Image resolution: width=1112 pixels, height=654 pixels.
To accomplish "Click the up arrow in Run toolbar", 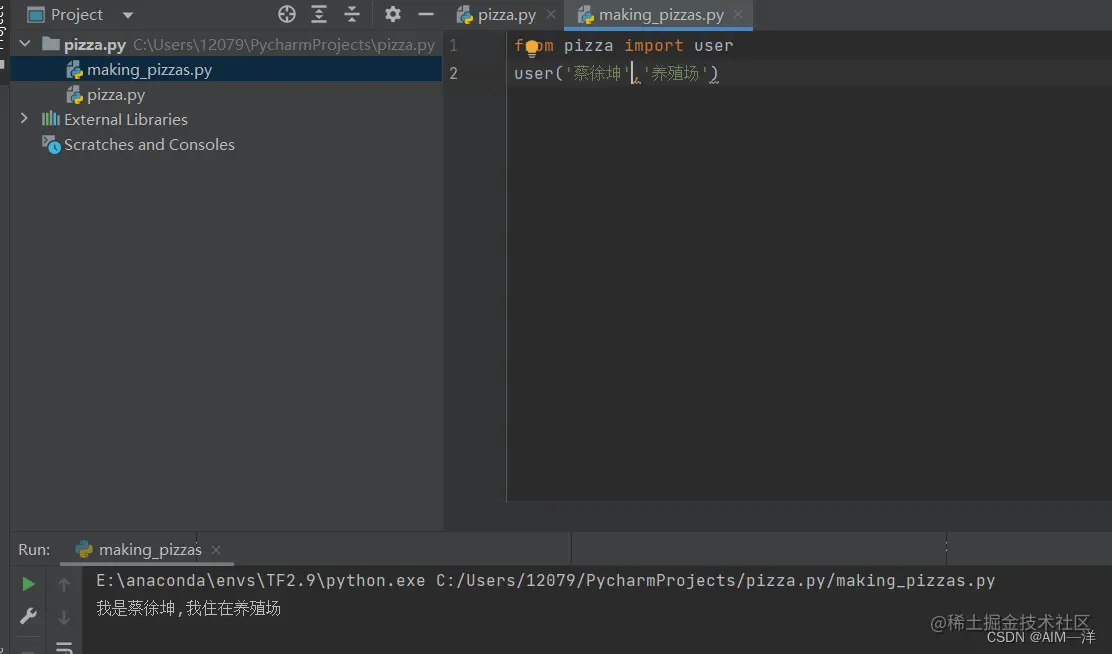I will 64,584.
